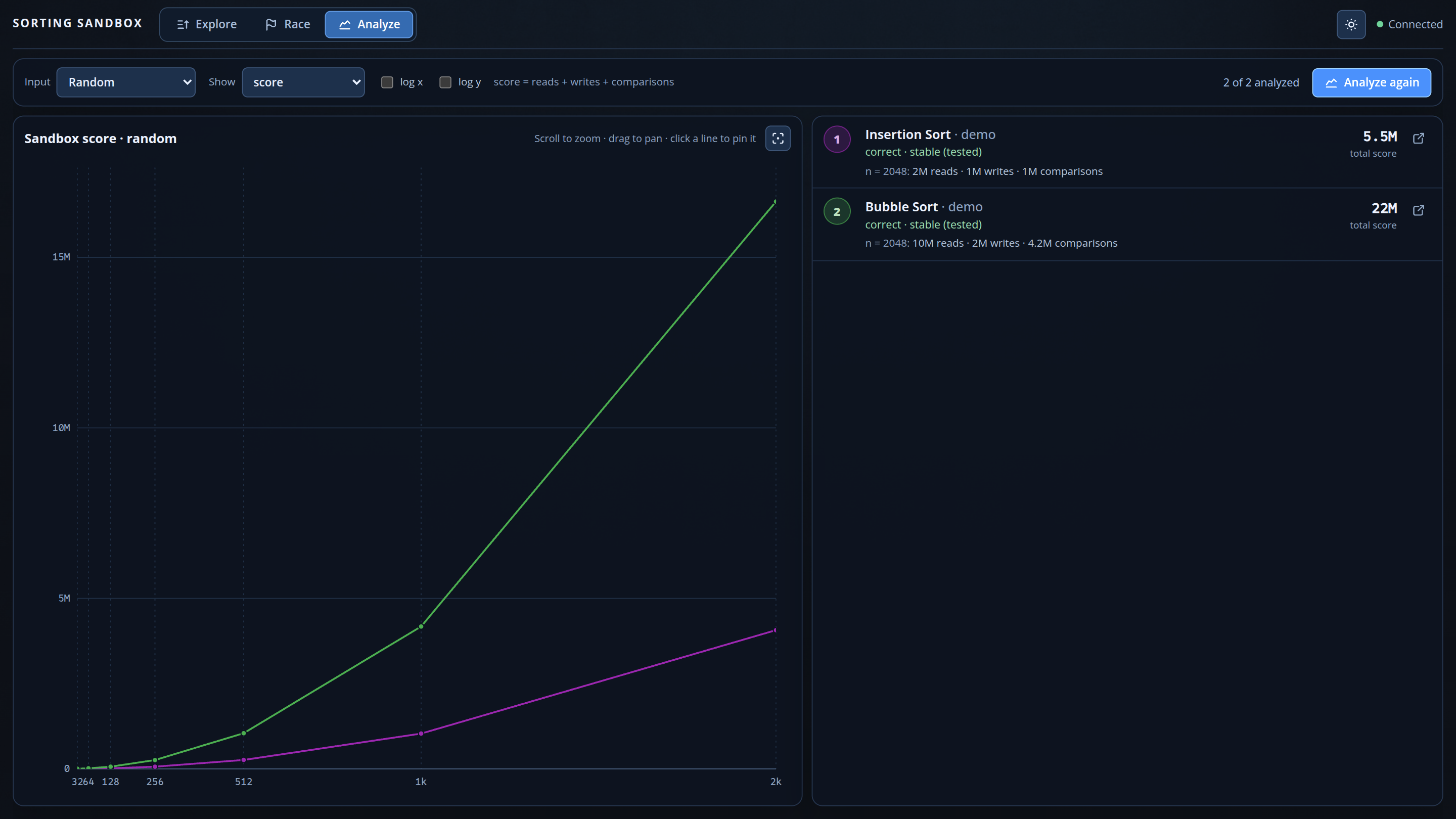
Task: Click Insertion Sort's 'correct · stable (tested)' status
Action: (x=923, y=152)
